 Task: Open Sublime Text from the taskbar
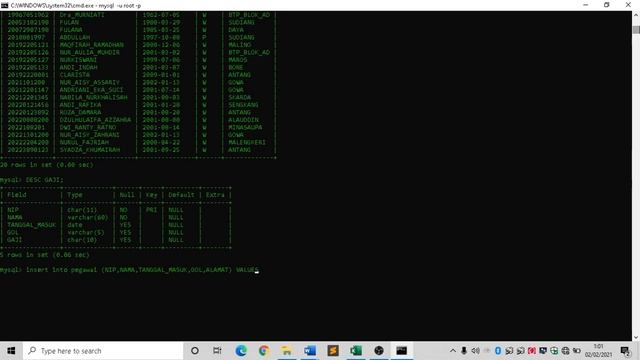333,351
